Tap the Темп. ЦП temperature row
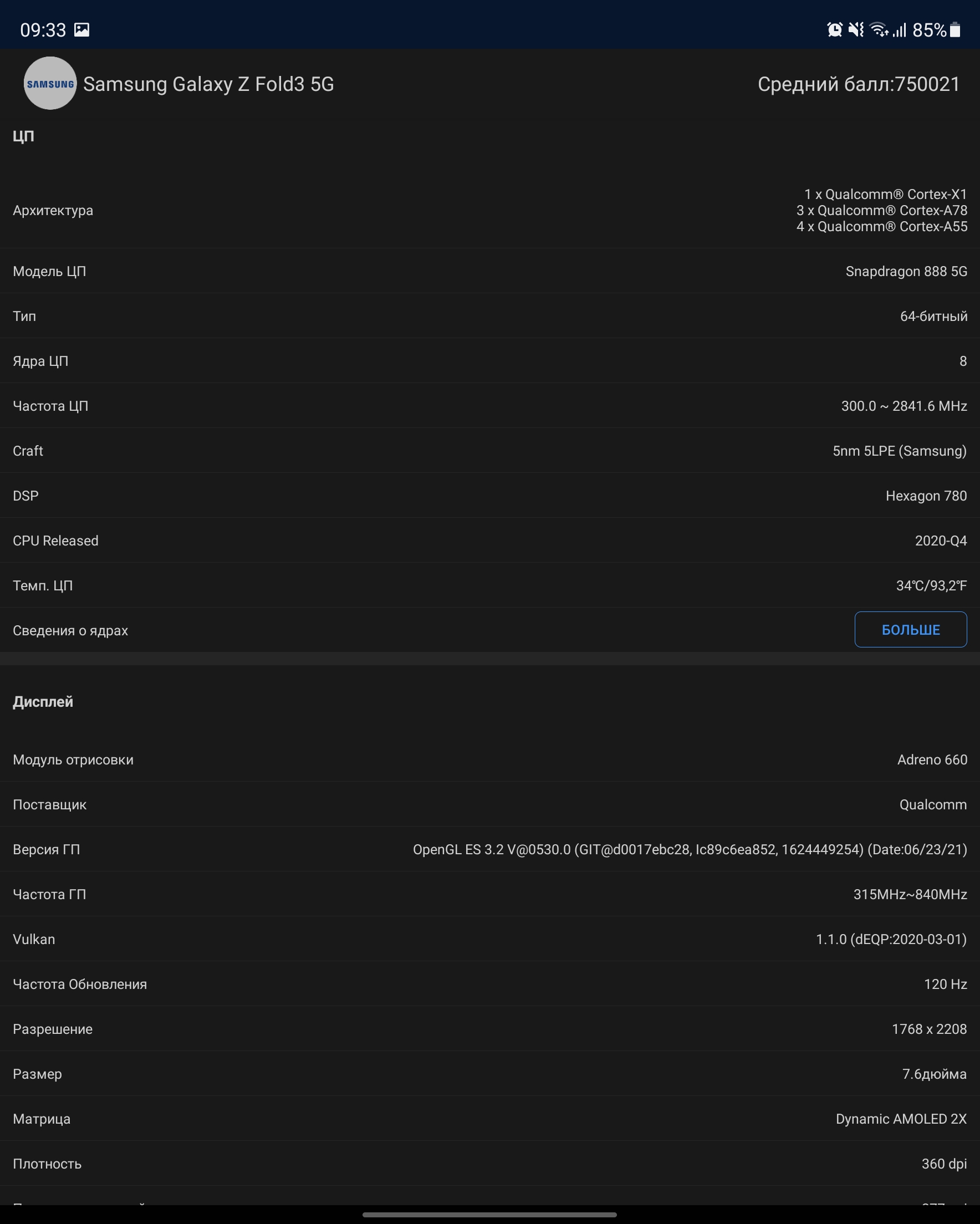The height and width of the screenshot is (1224, 980). (x=490, y=585)
